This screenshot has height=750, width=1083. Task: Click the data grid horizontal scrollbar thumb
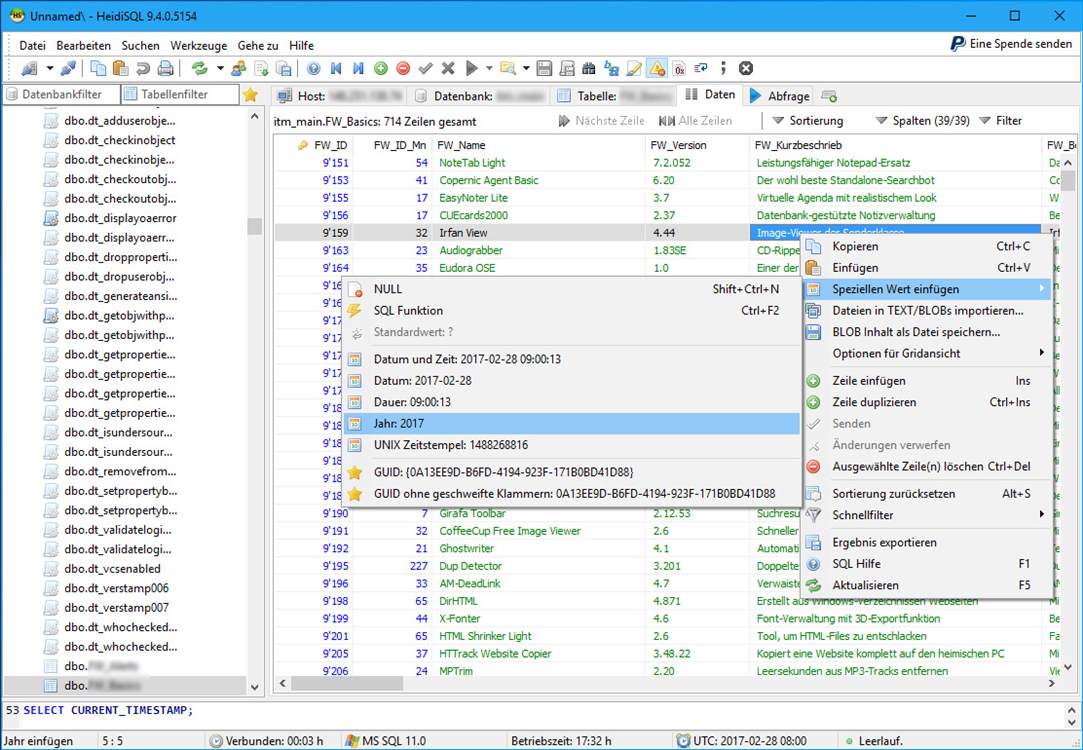[x=347, y=683]
